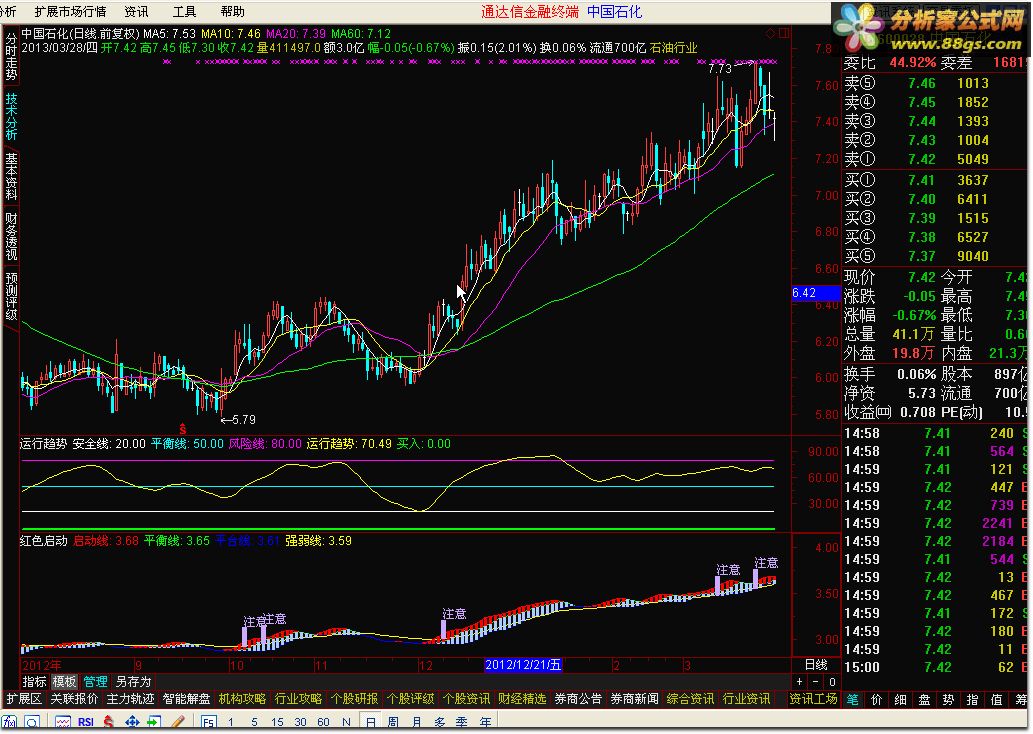Click the plus zoom button under 日线
This screenshot has width=1033, height=734.
tap(799, 682)
